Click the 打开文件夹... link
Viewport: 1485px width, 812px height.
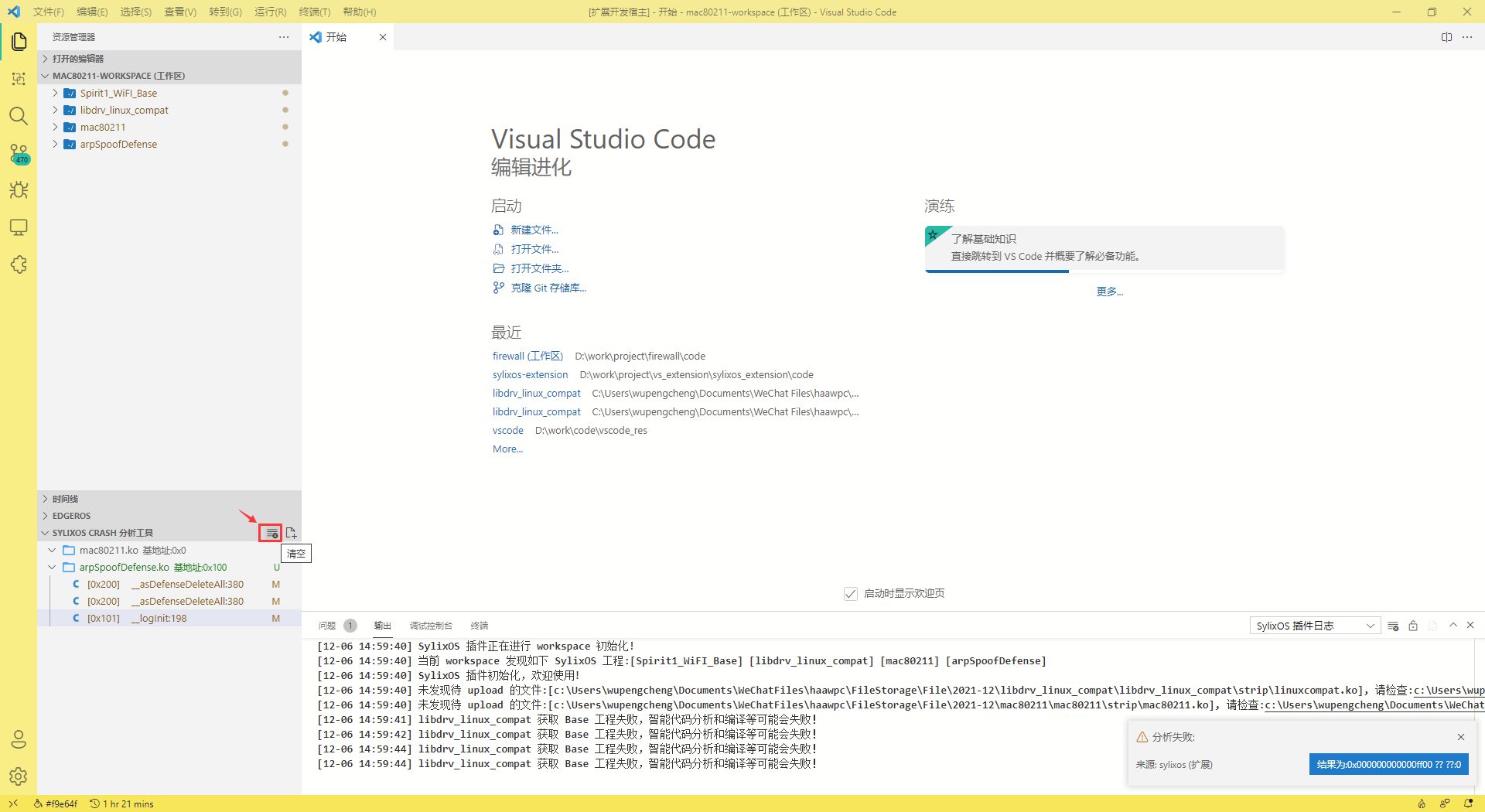tap(540, 268)
